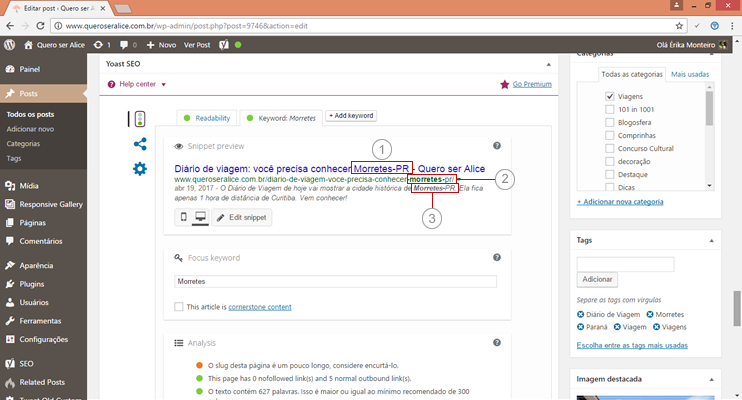Collapse the Yoast SEO panel

[548, 64]
